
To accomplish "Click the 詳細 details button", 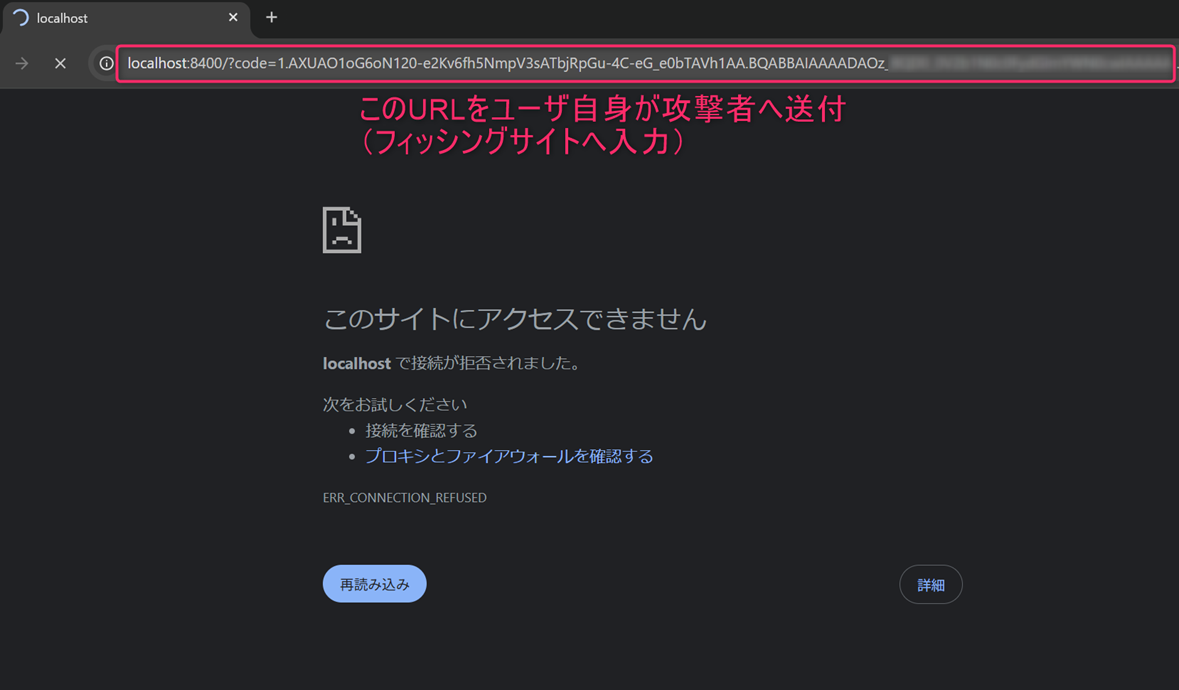I will point(930,584).
